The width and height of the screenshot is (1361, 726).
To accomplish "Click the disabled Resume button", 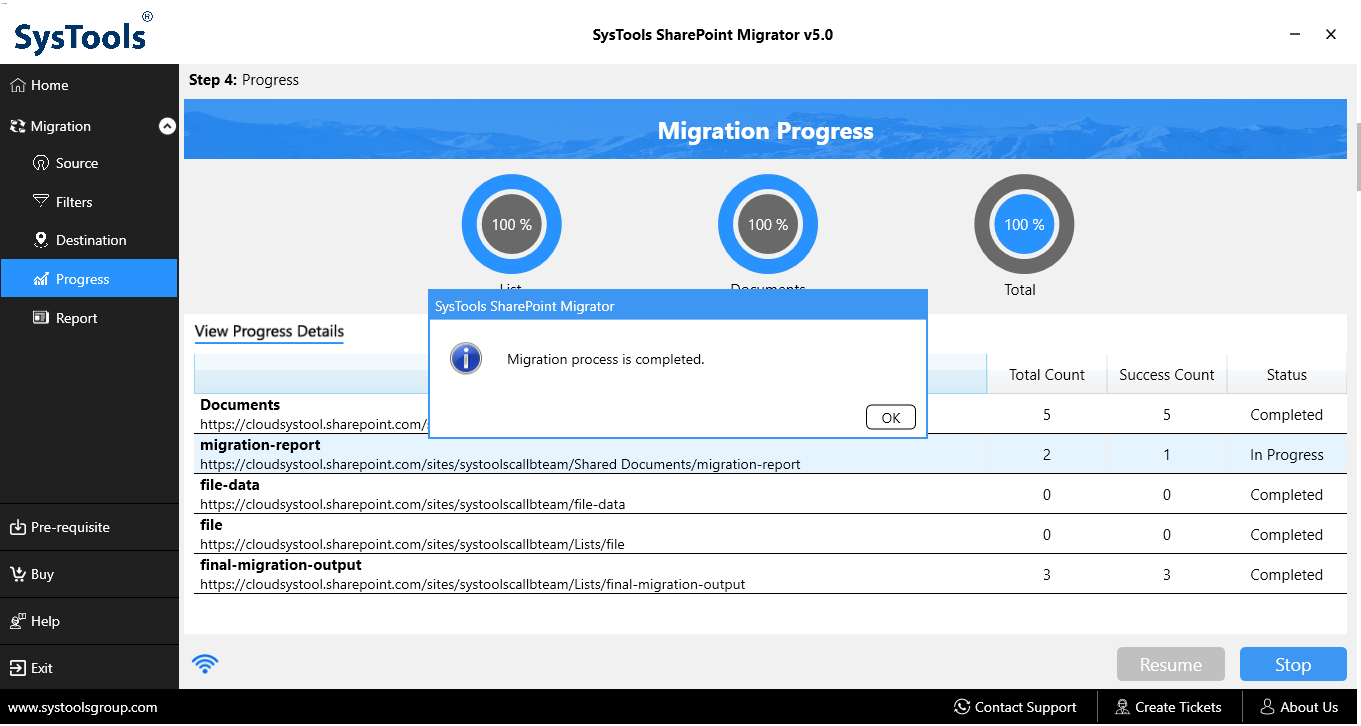I will click(x=1170, y=663).
